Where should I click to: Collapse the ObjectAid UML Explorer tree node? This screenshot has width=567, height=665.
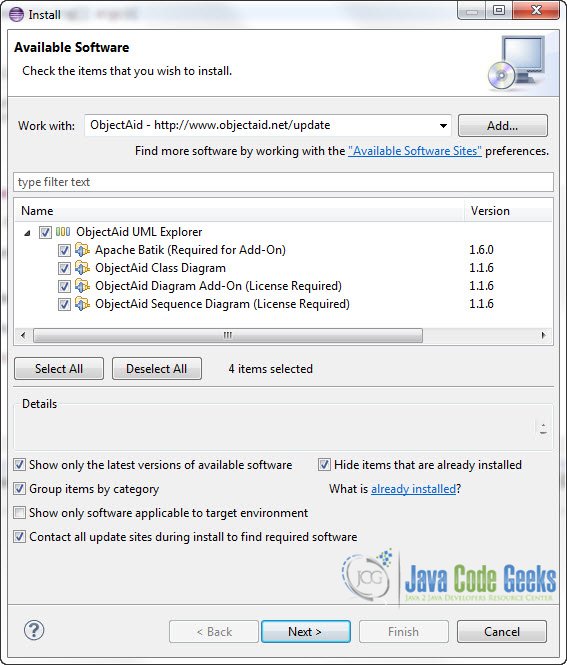[28, 232]
